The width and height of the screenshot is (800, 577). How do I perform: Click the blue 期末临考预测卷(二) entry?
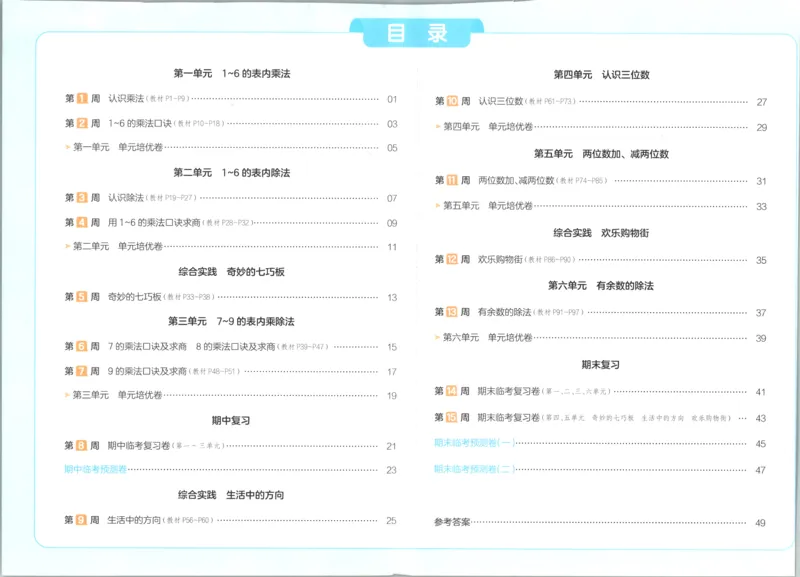(474, 469)
